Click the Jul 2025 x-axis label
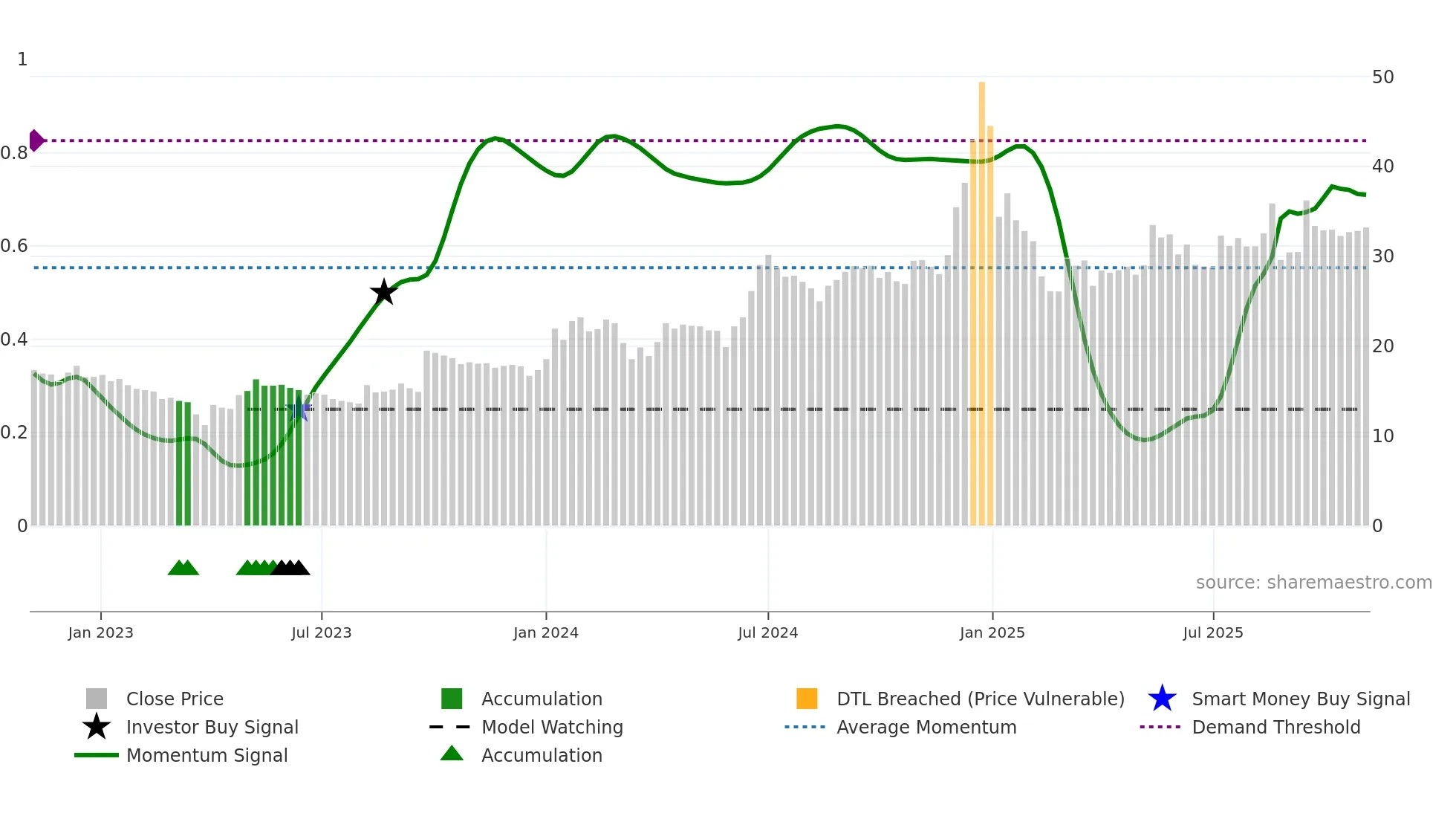The height and width of the screenshot is (819, 1456). click(1212, 632)
